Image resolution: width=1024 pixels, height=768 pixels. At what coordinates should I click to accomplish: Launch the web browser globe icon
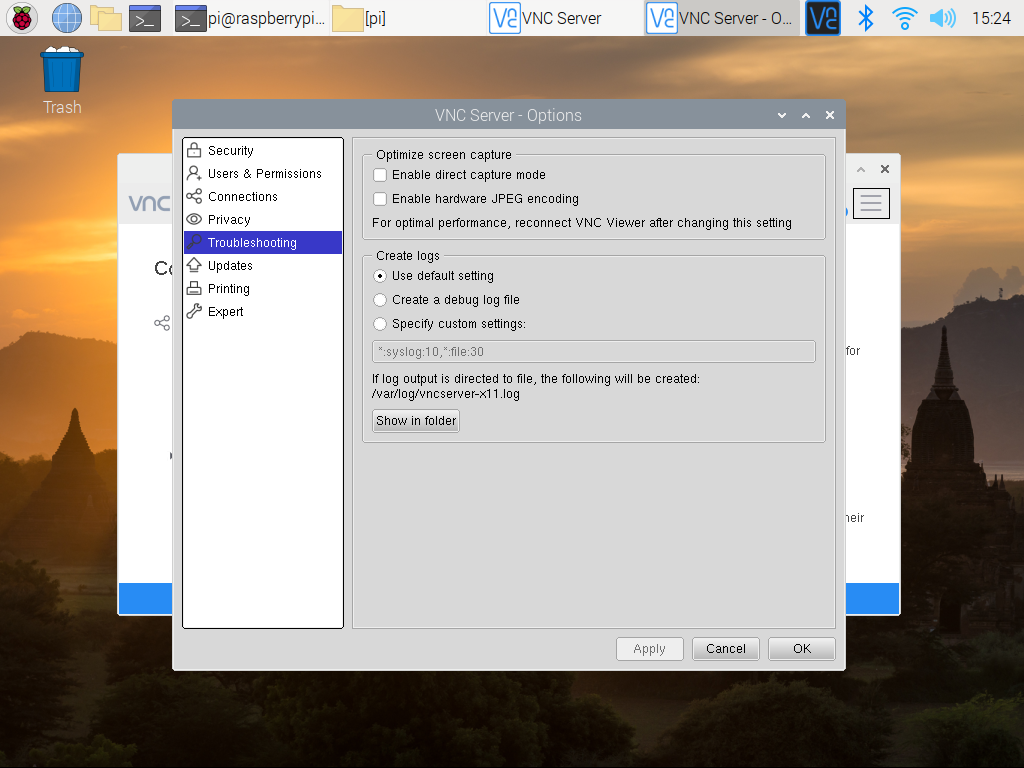pyautogui.click(x=67, y=18)
